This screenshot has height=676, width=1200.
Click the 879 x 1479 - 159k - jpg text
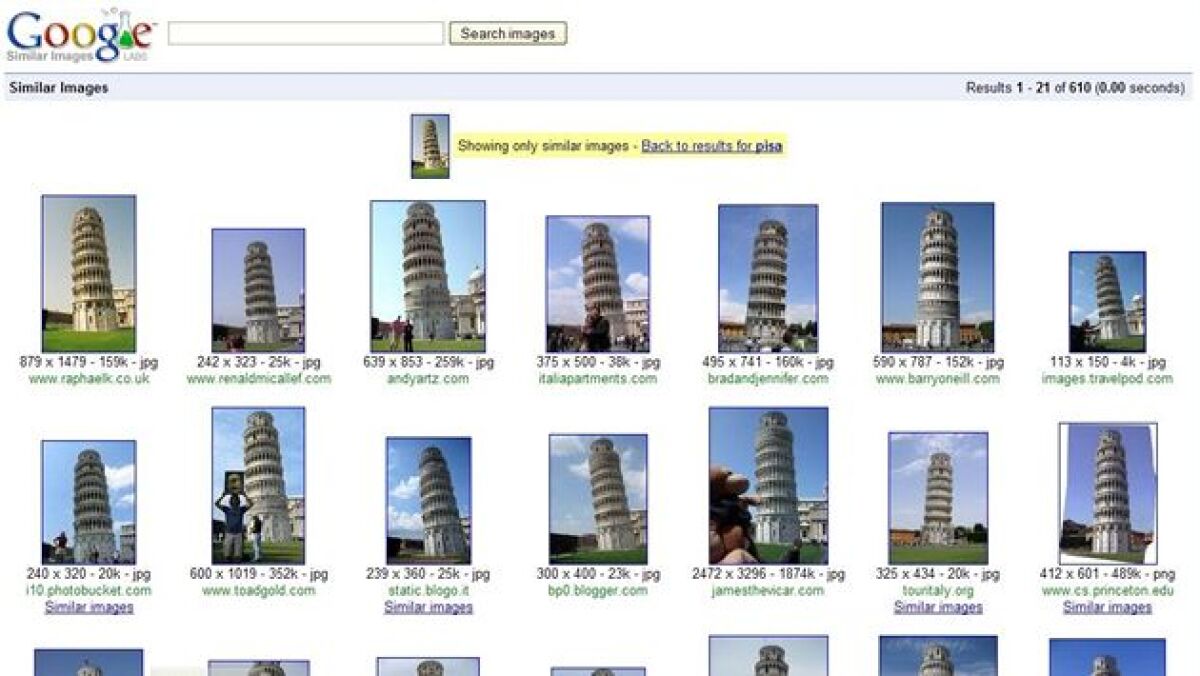(x=89, y=363)
